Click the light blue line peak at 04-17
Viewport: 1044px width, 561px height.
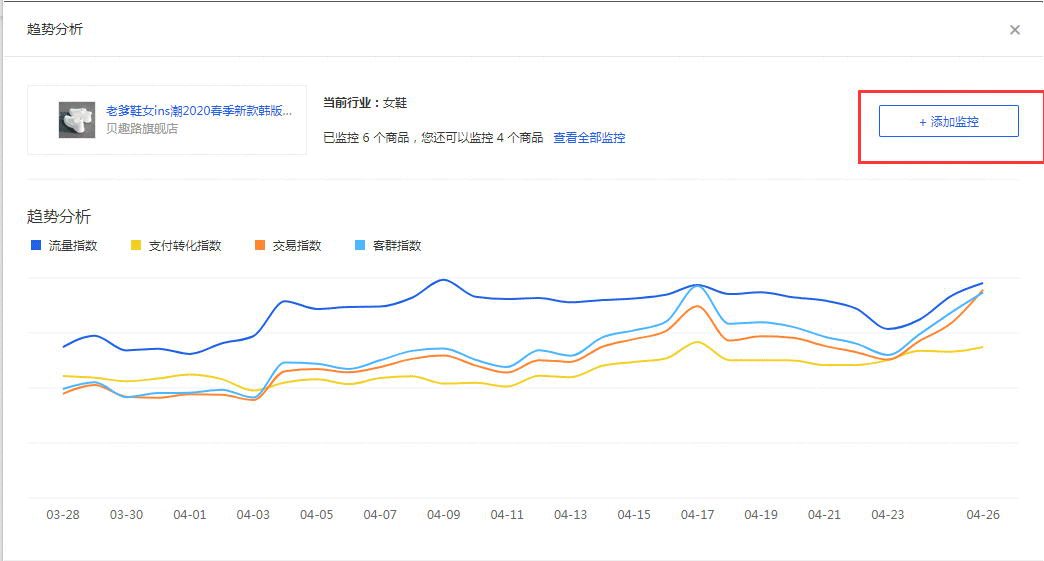tap(698, 286)
